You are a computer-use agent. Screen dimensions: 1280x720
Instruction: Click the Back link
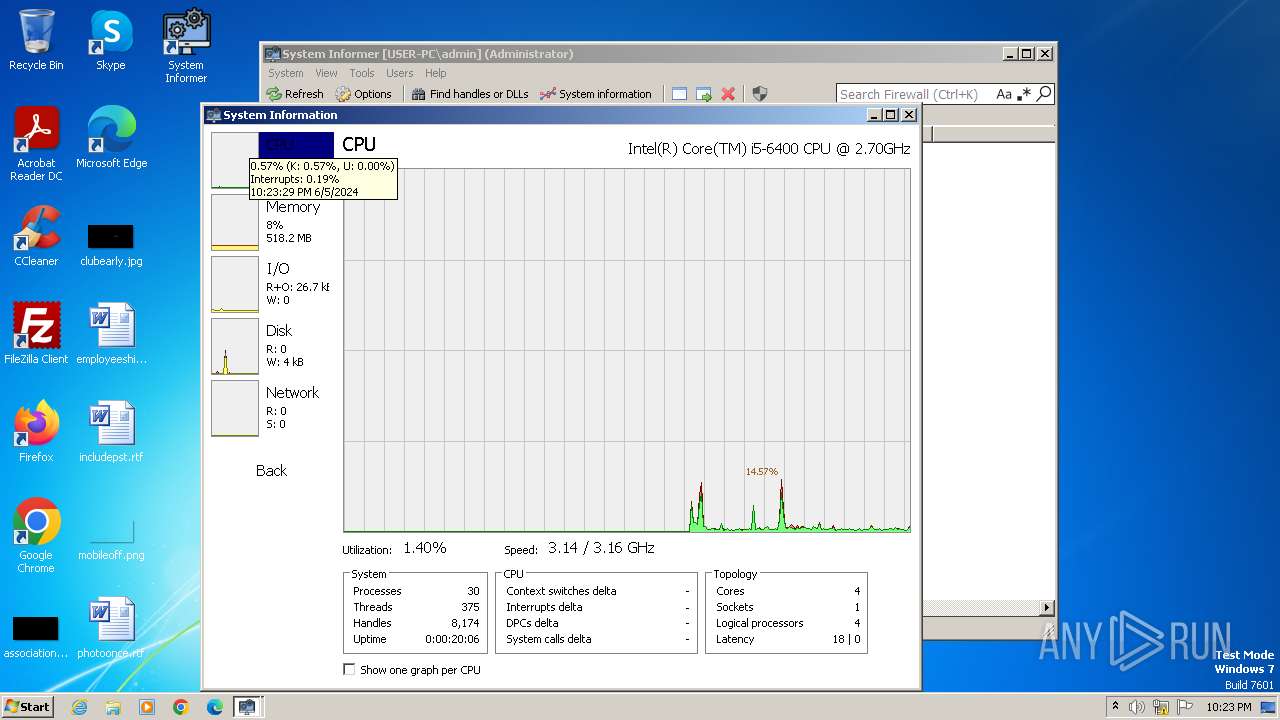[271, 470]
